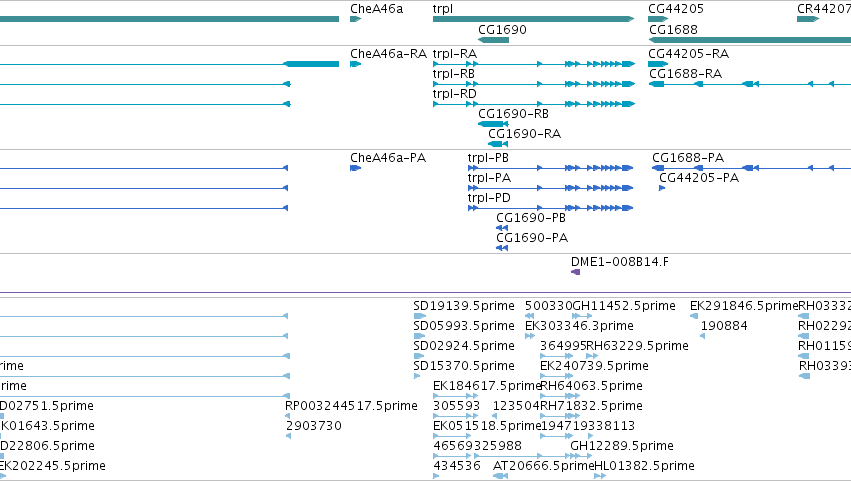Select the RP003244517.5prime label
This screenshot has width=851, height=481.
(x=351, y=407)
